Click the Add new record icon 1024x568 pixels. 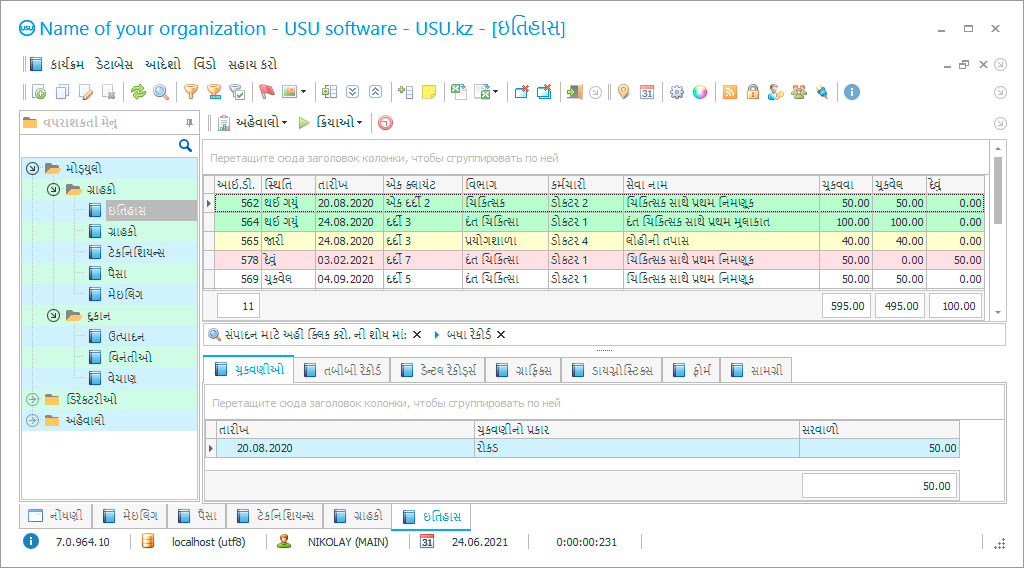pos(38,92)
